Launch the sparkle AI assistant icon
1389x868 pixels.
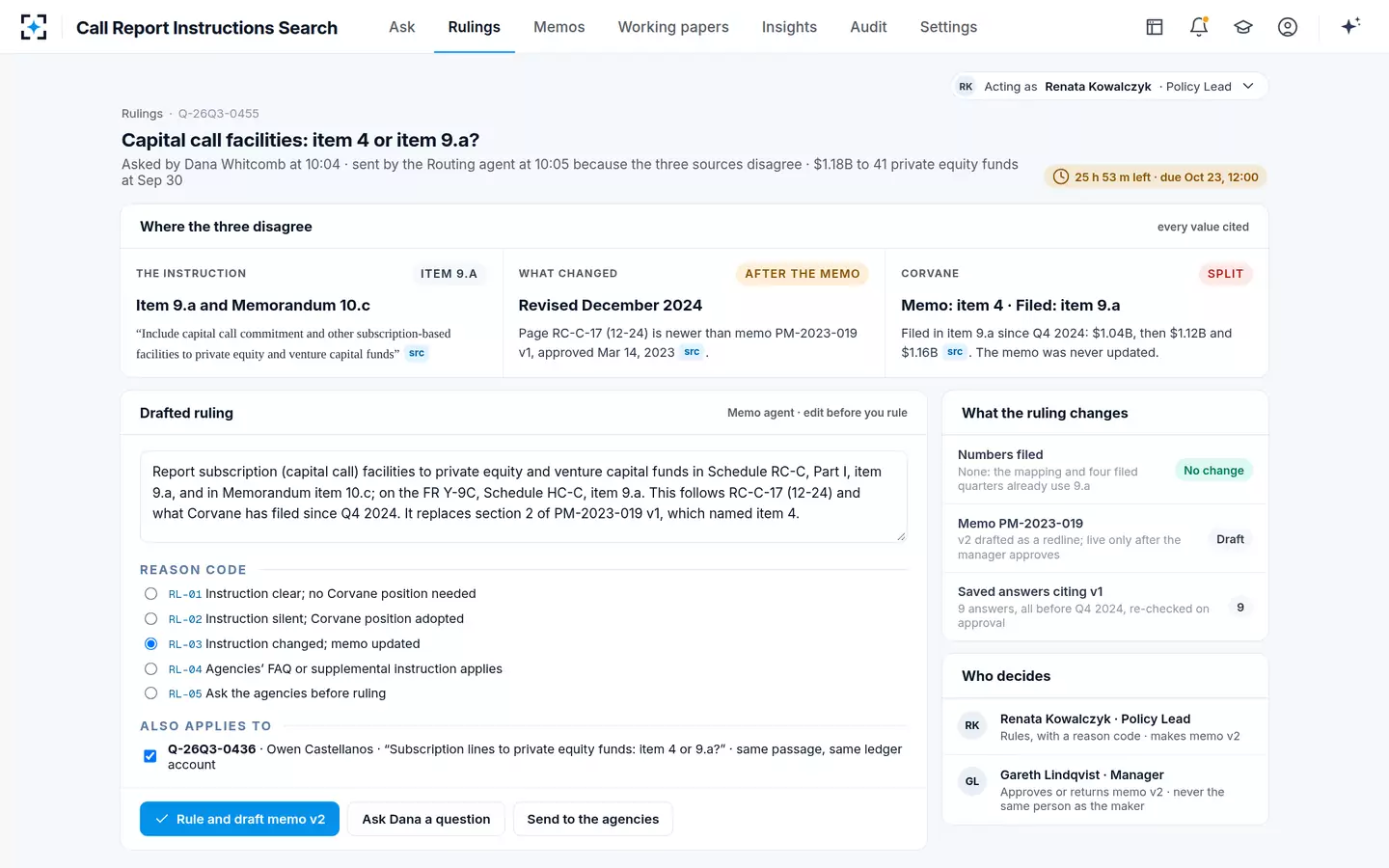pyautogui.click(x=1350, y=26)
